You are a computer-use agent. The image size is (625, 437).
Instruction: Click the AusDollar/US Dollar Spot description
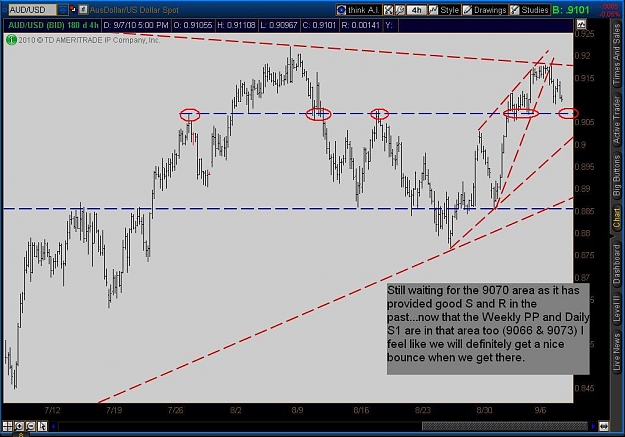134,10
